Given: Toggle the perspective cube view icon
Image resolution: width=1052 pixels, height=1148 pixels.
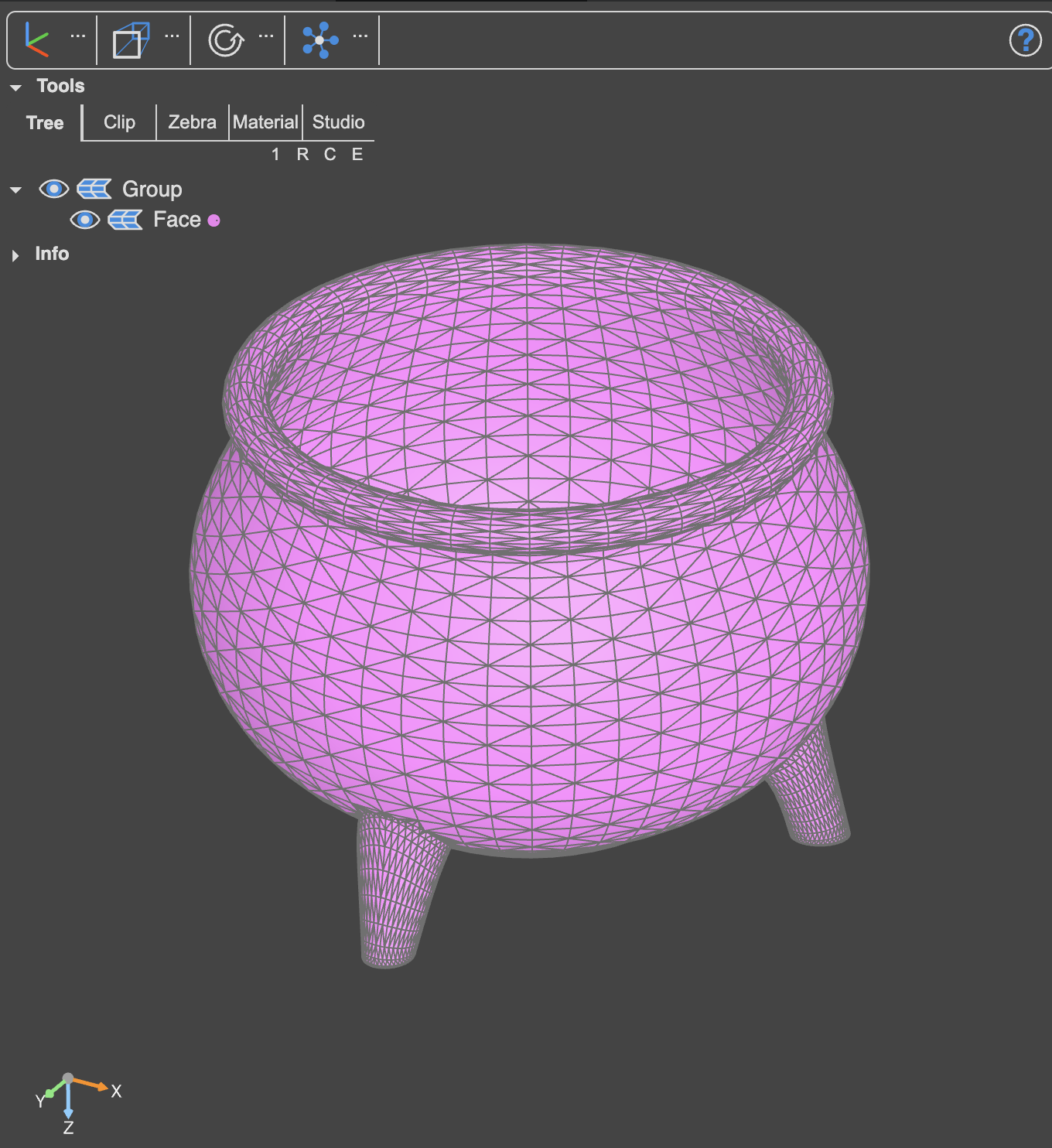Looking at the screenshot, I should (x=131, y=39).
